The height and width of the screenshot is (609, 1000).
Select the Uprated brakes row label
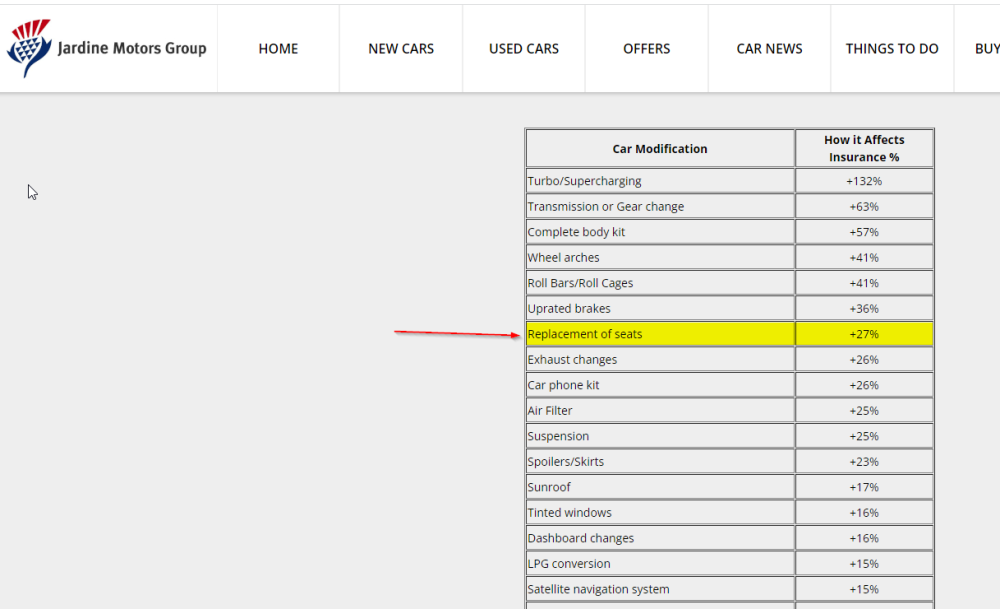click(x=569, y=309)
